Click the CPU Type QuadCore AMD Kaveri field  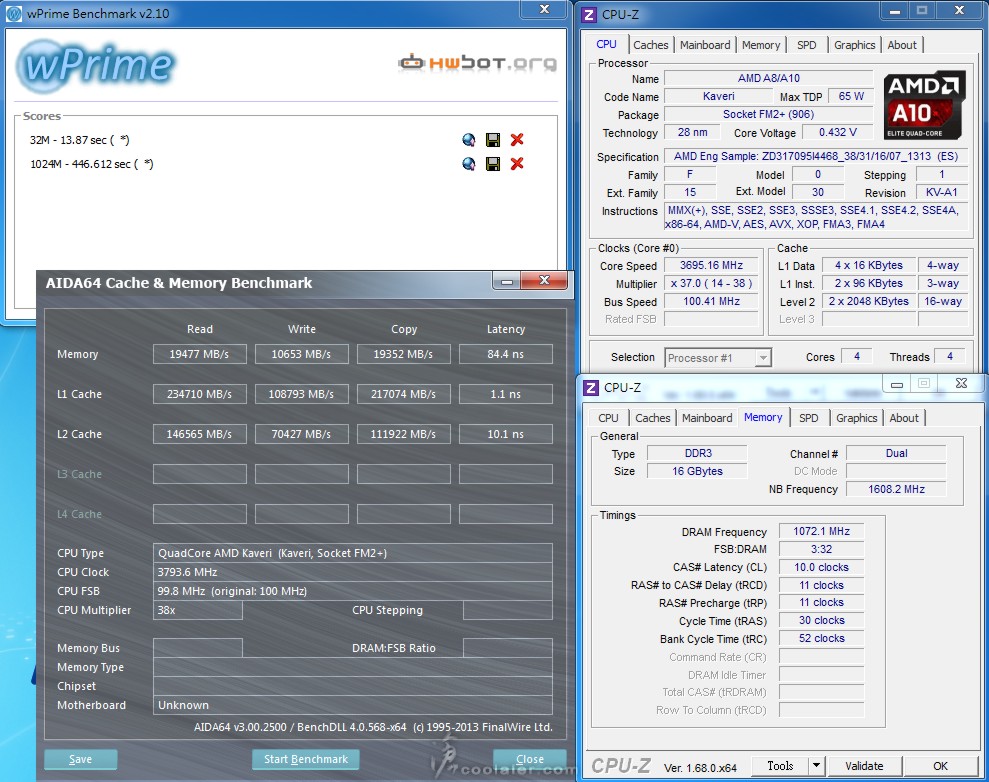(x=353, y=553)
